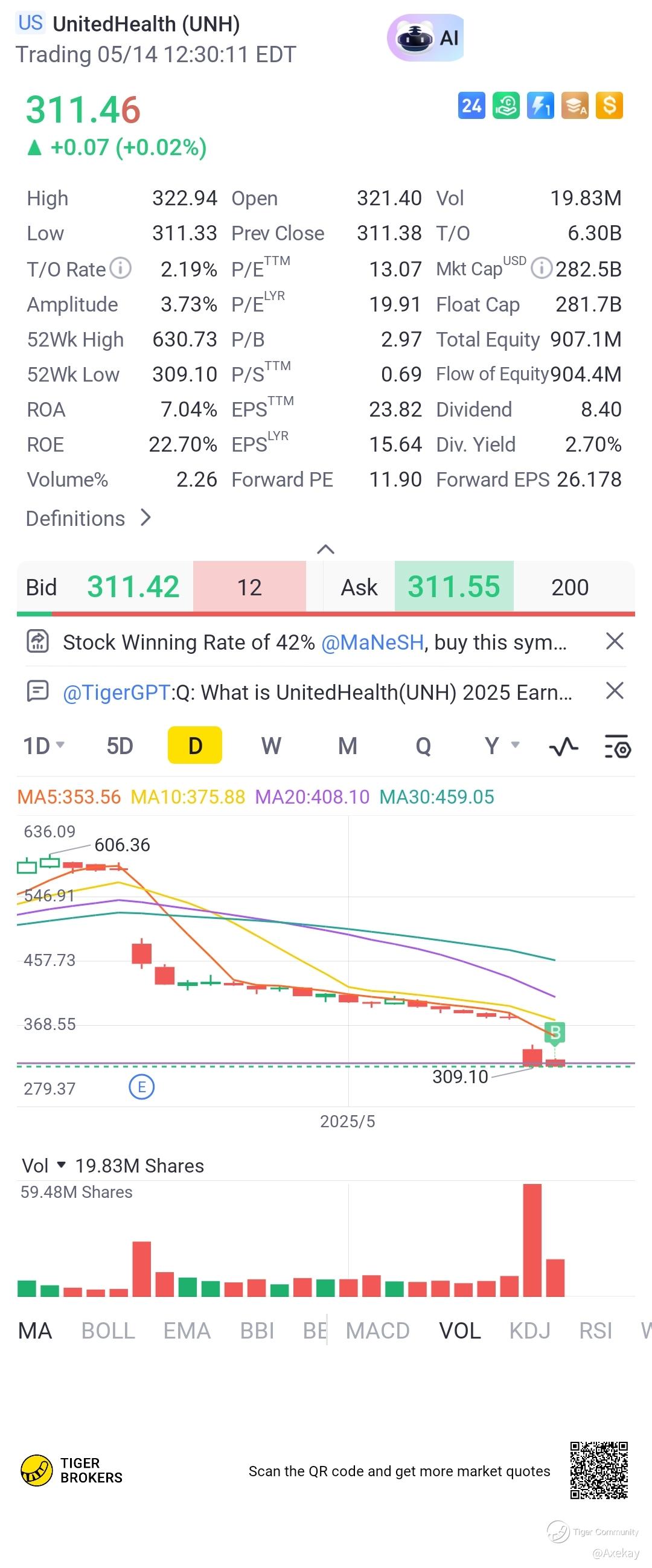Tap the ask size 200 cell
Viewport: 652px width, 1568px height.
click(570, 587)
